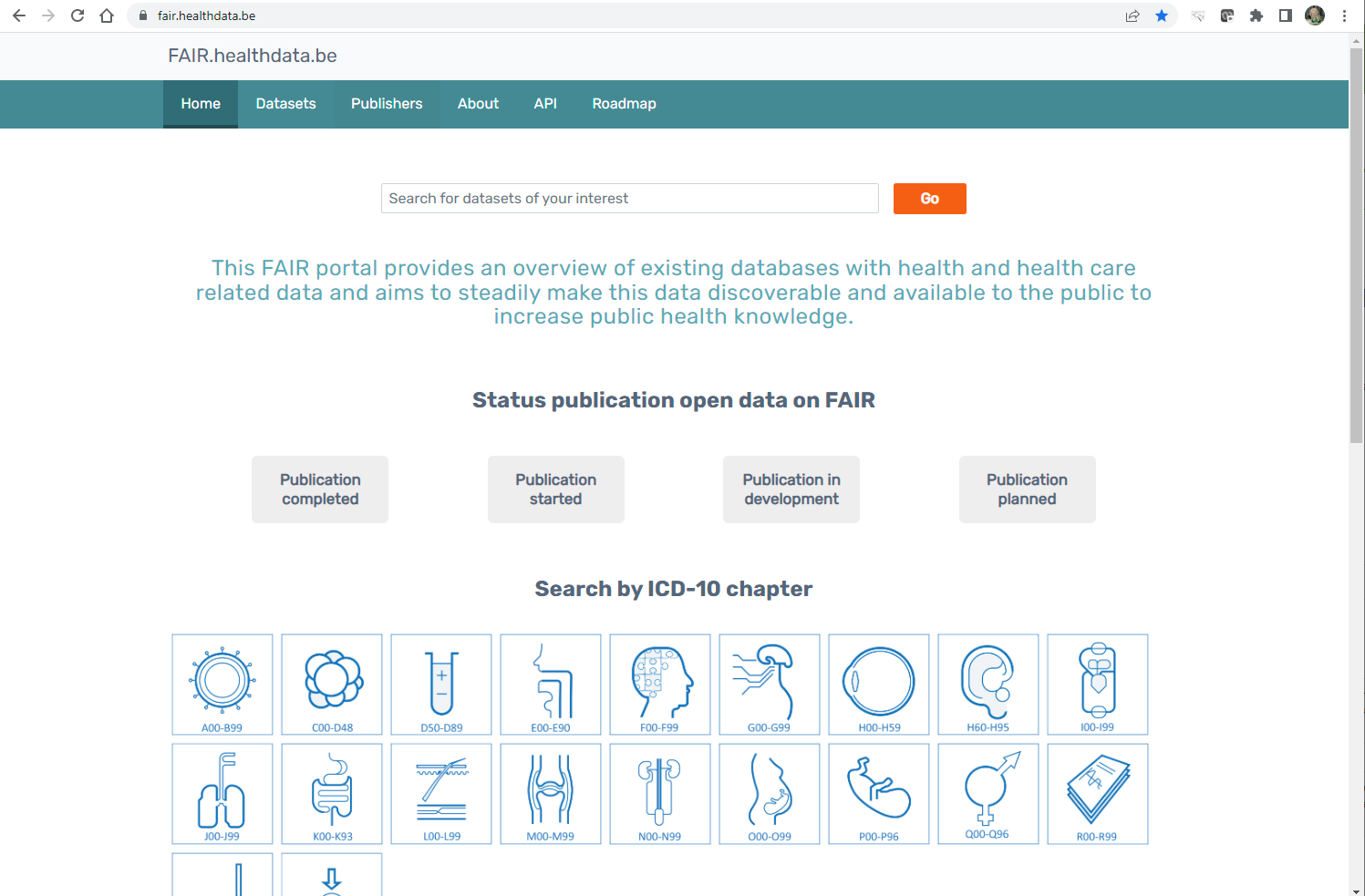
Task: Open the F00-F99 mental disorders icon
Action: pyautogui.click(x=659, y=684)
